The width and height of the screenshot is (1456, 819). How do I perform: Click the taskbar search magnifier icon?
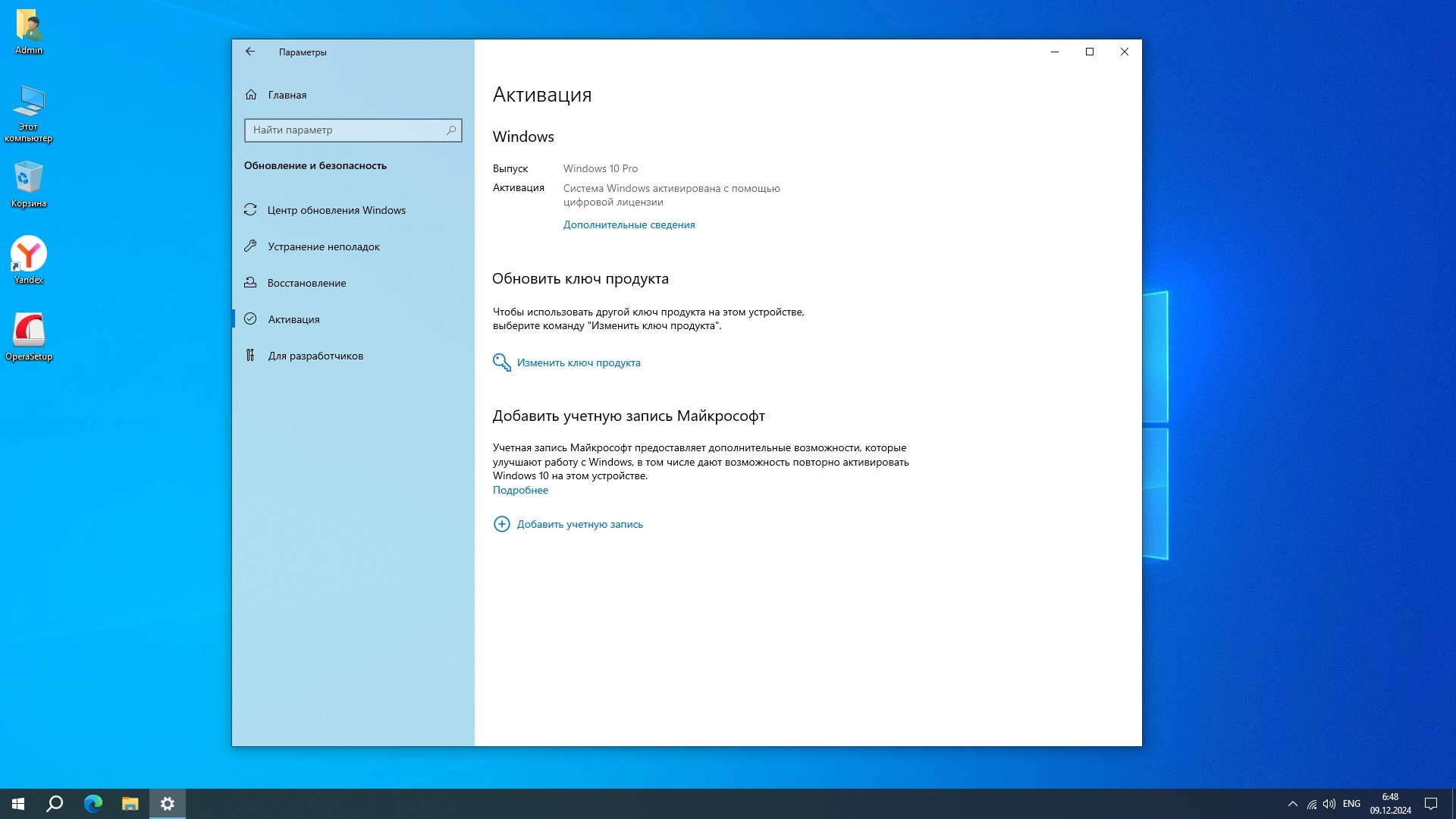pyautogui.click(x=55, y=804)
